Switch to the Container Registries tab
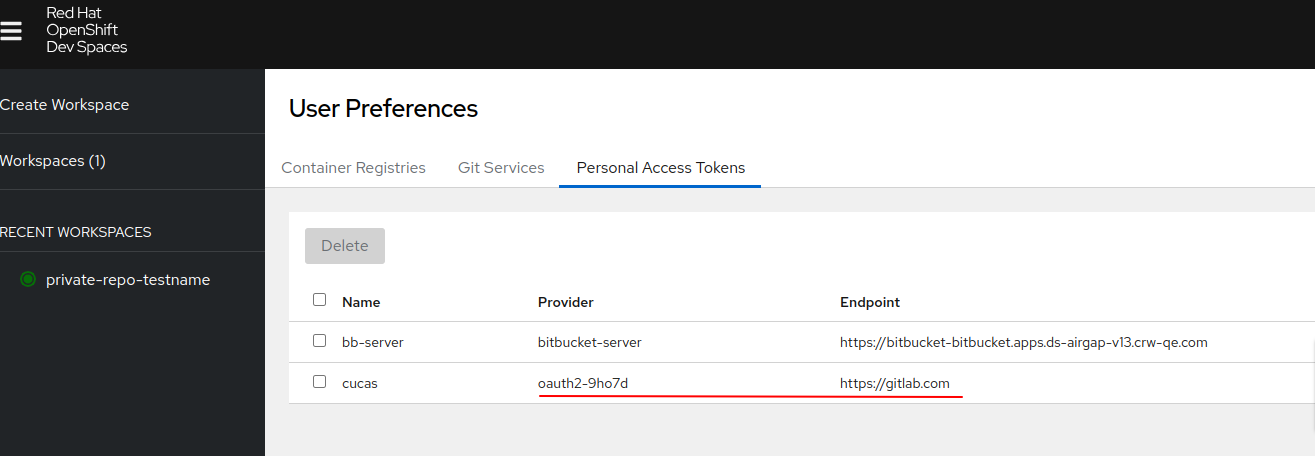Image resolution: width=1315 pixels, height=456 pixels. point(353,168)
